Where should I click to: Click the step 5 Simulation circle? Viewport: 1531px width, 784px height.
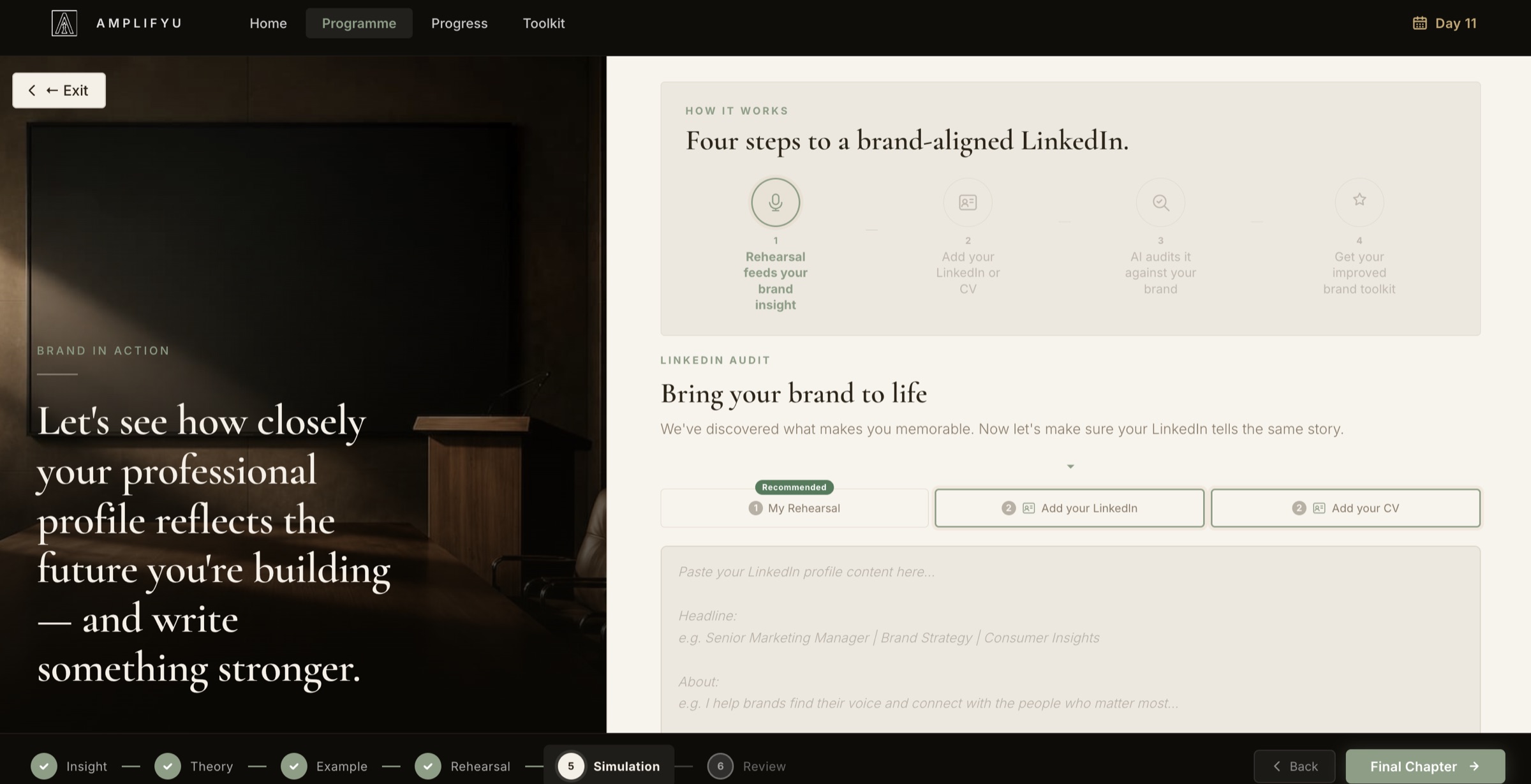[571, 766]
